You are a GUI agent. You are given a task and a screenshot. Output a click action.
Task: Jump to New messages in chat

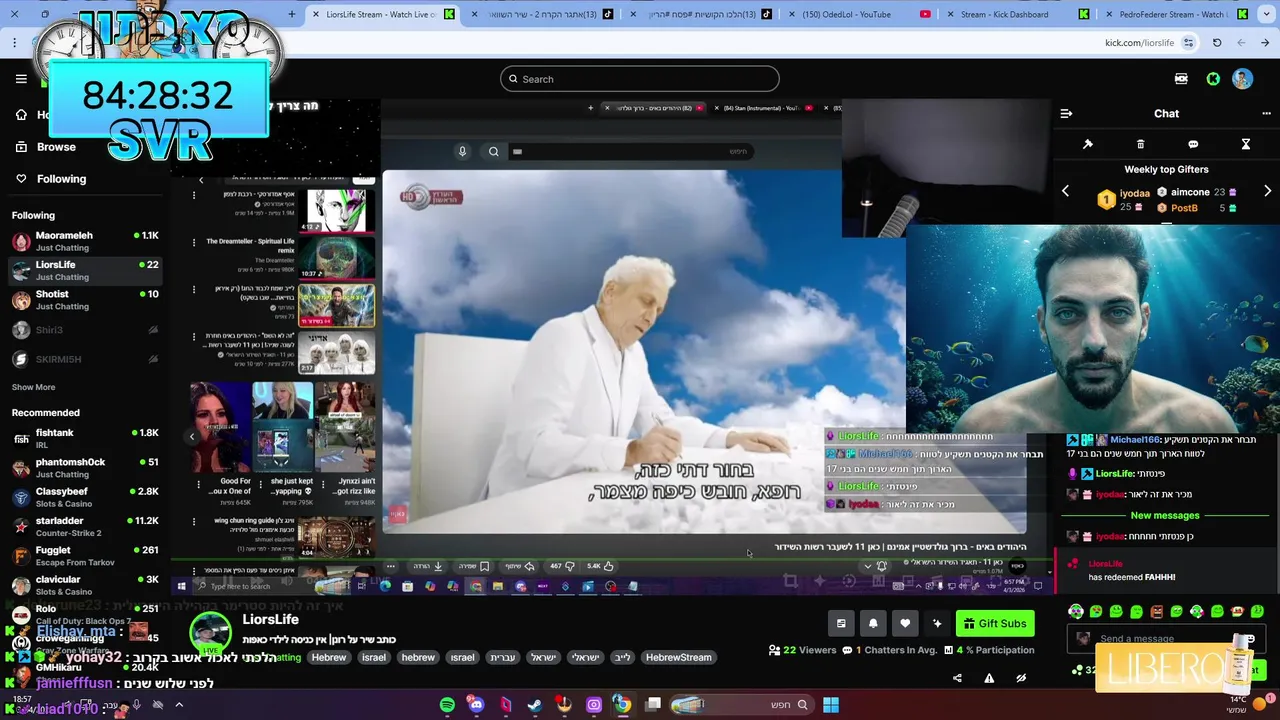pos(1165,515)
